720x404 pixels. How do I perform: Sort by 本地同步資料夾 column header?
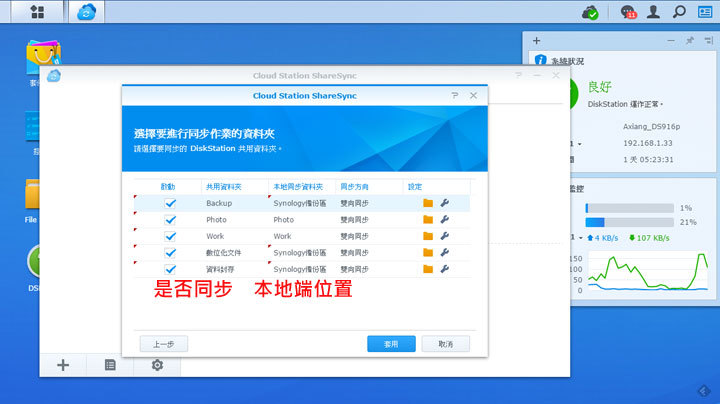point(298,187)
